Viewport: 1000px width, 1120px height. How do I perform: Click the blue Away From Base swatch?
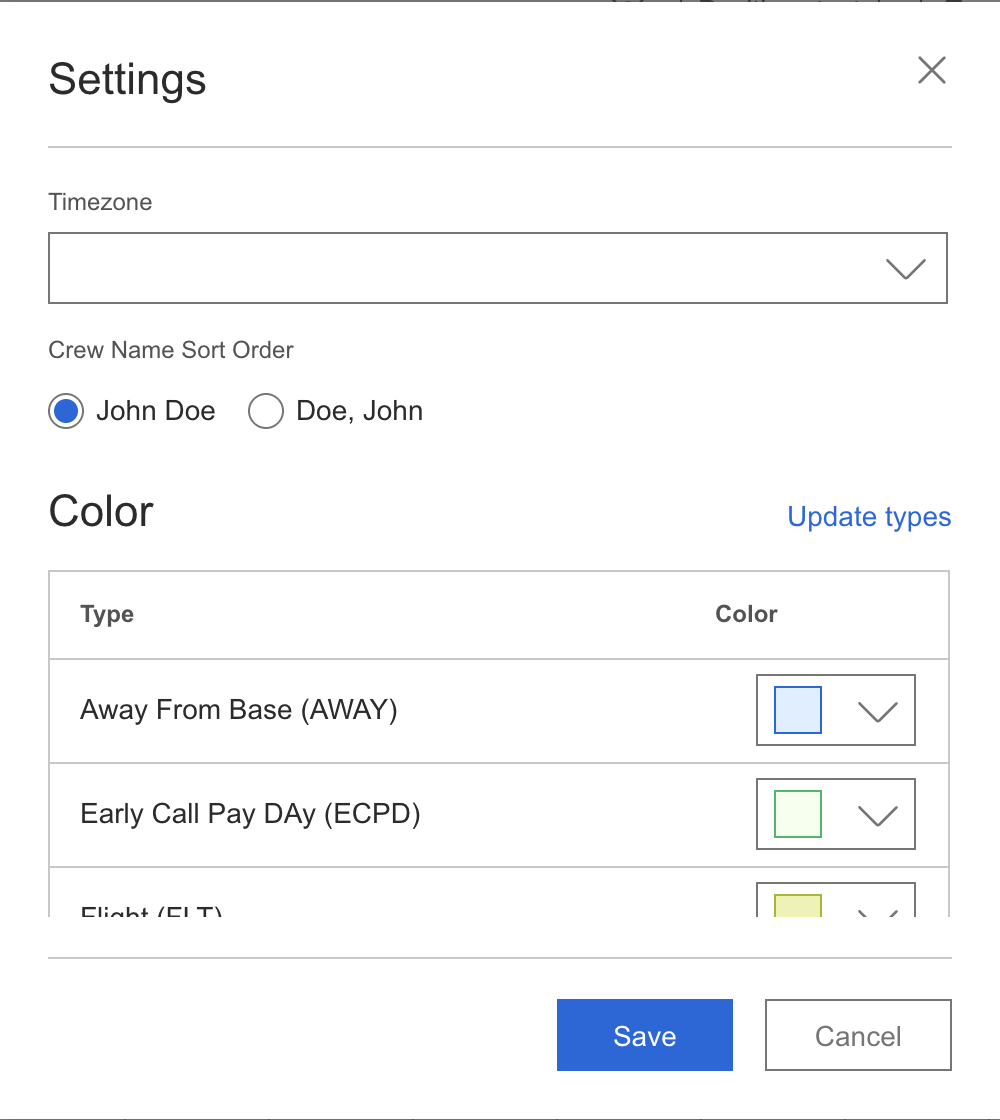(798, 711)
